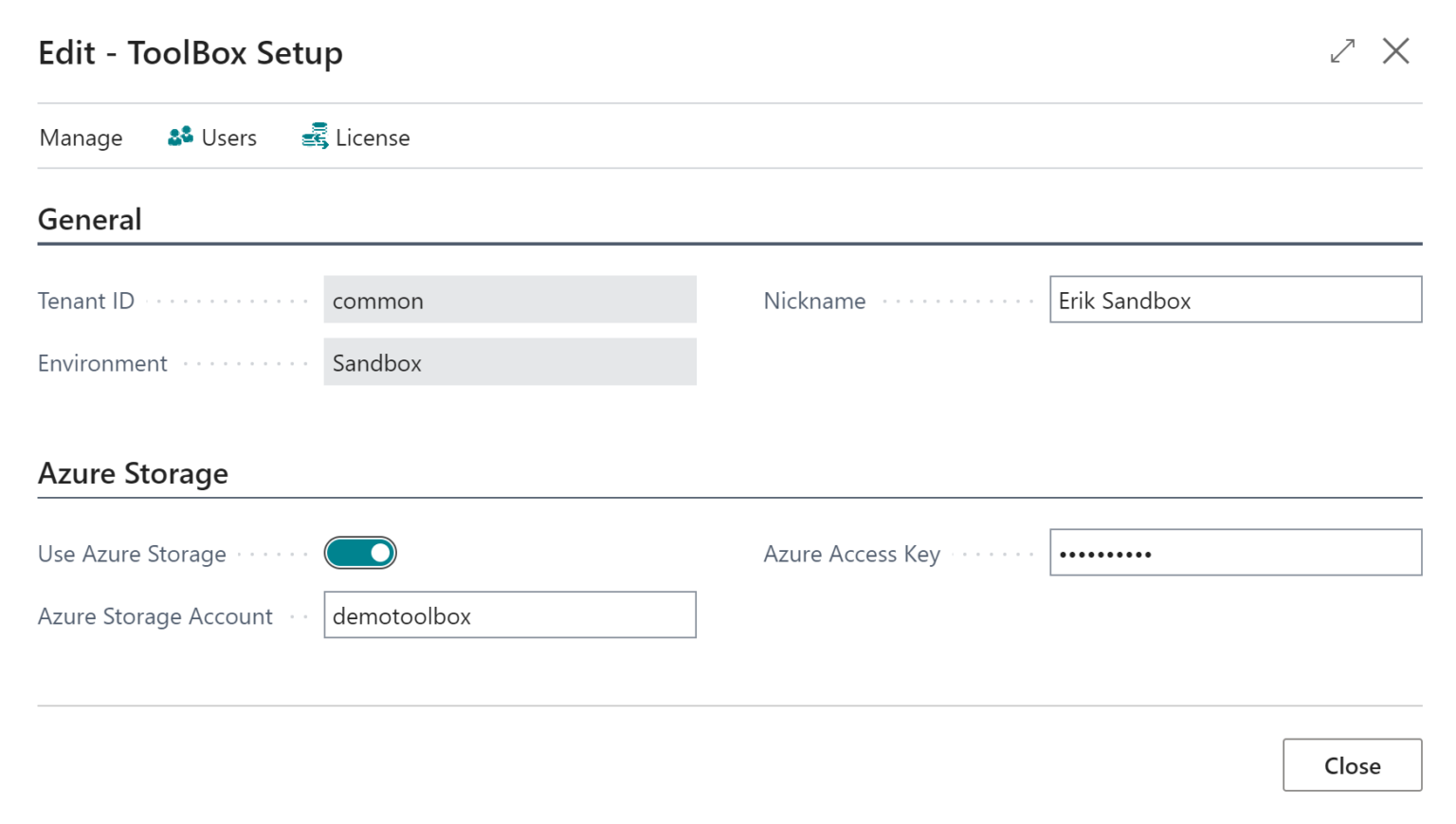Click the masked Azure Access Key field
Image resolution: width=1456 pixels, height=824 pixels.
pyautogui.click(x=1232, y=552)
